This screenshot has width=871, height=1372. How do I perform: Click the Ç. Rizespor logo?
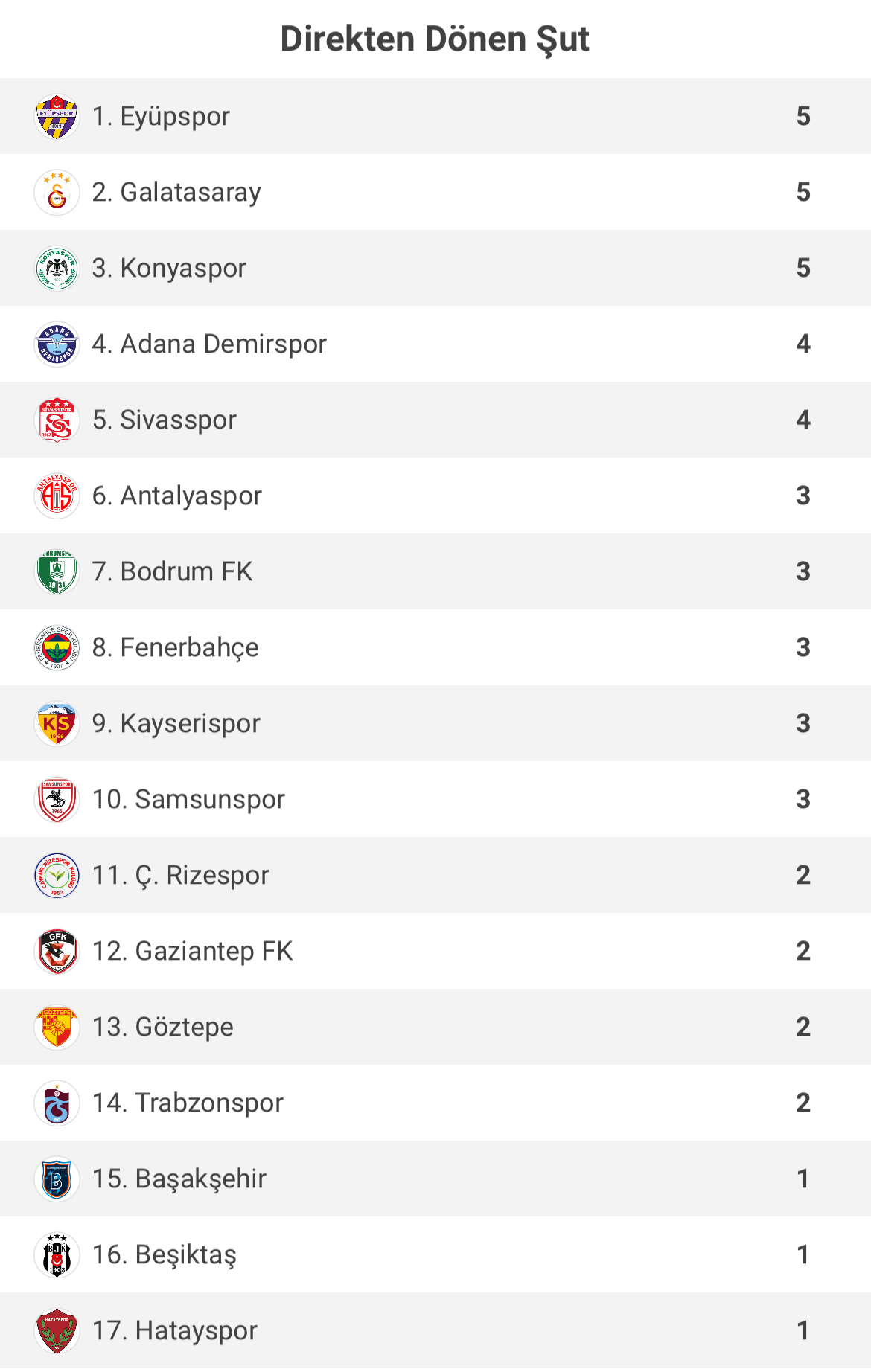[x=57, y=876]
